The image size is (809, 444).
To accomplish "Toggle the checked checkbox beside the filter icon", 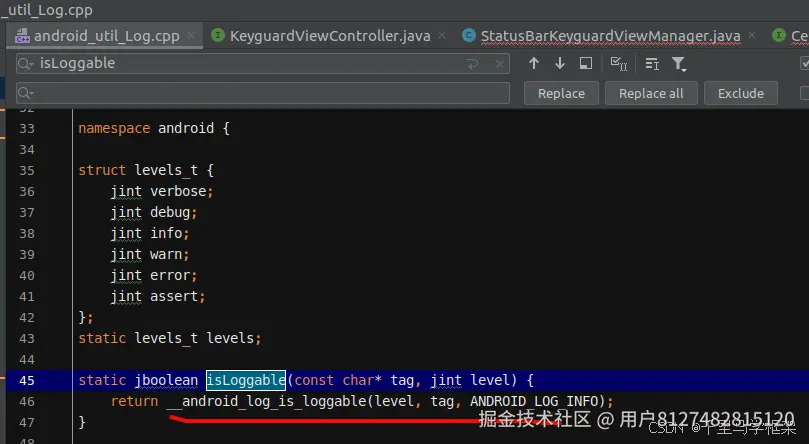I will tap(804, 63).
